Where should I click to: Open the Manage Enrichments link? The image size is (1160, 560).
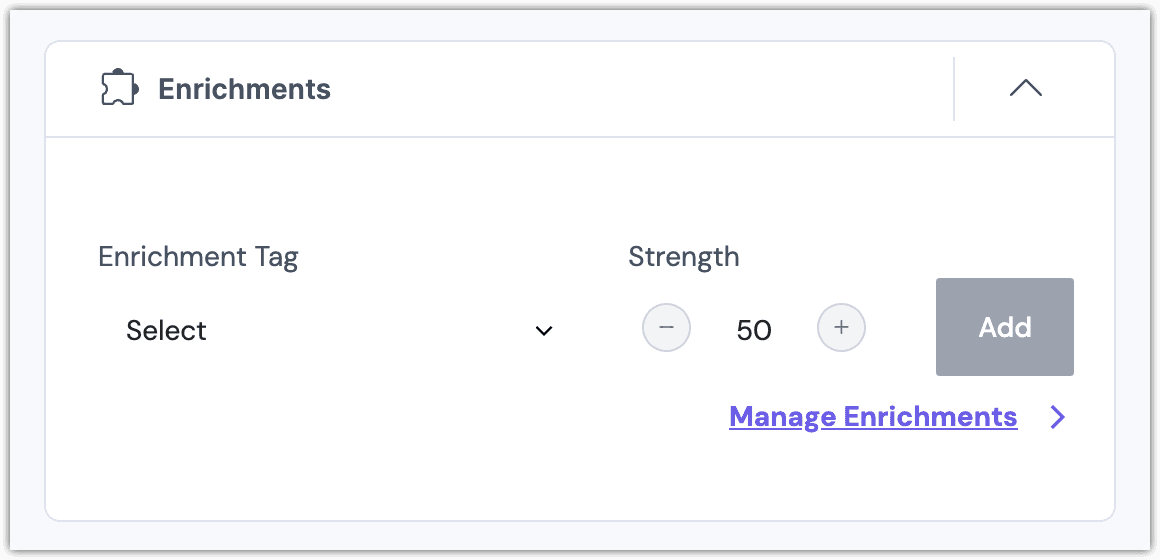tap(873, 416)
